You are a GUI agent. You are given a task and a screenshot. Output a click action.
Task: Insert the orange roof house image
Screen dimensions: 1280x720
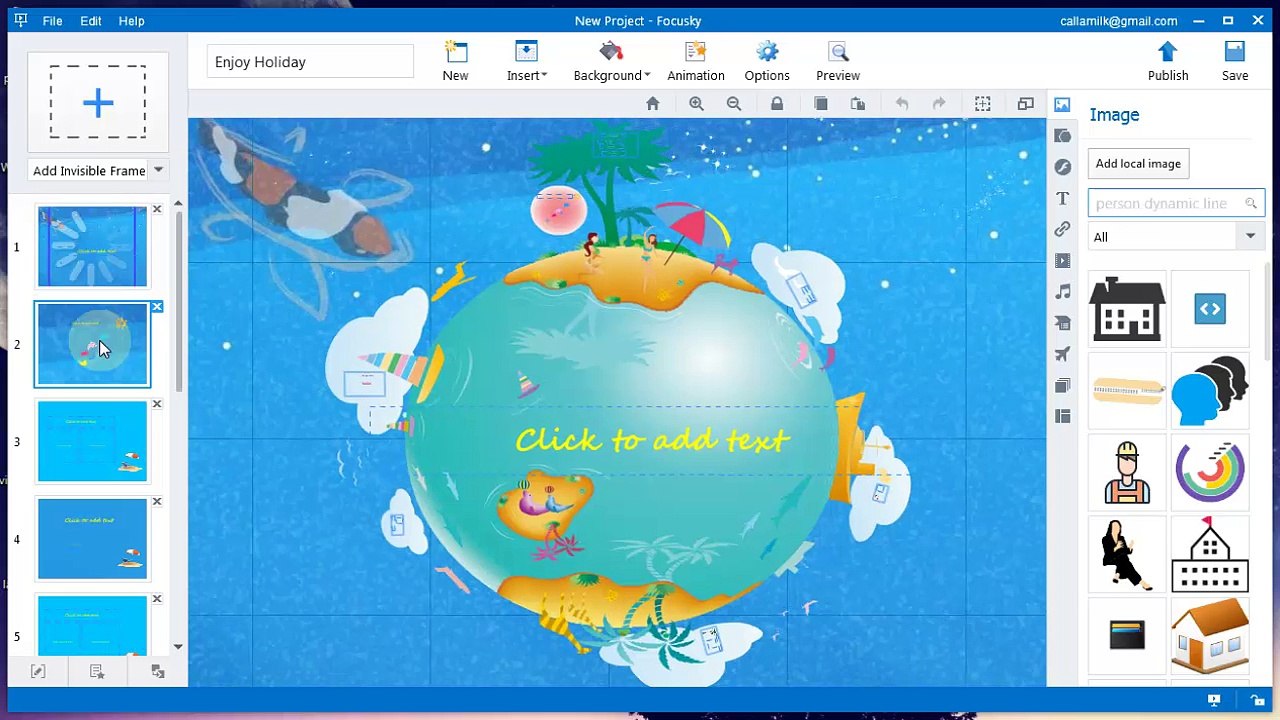(x=1210, y=635)
